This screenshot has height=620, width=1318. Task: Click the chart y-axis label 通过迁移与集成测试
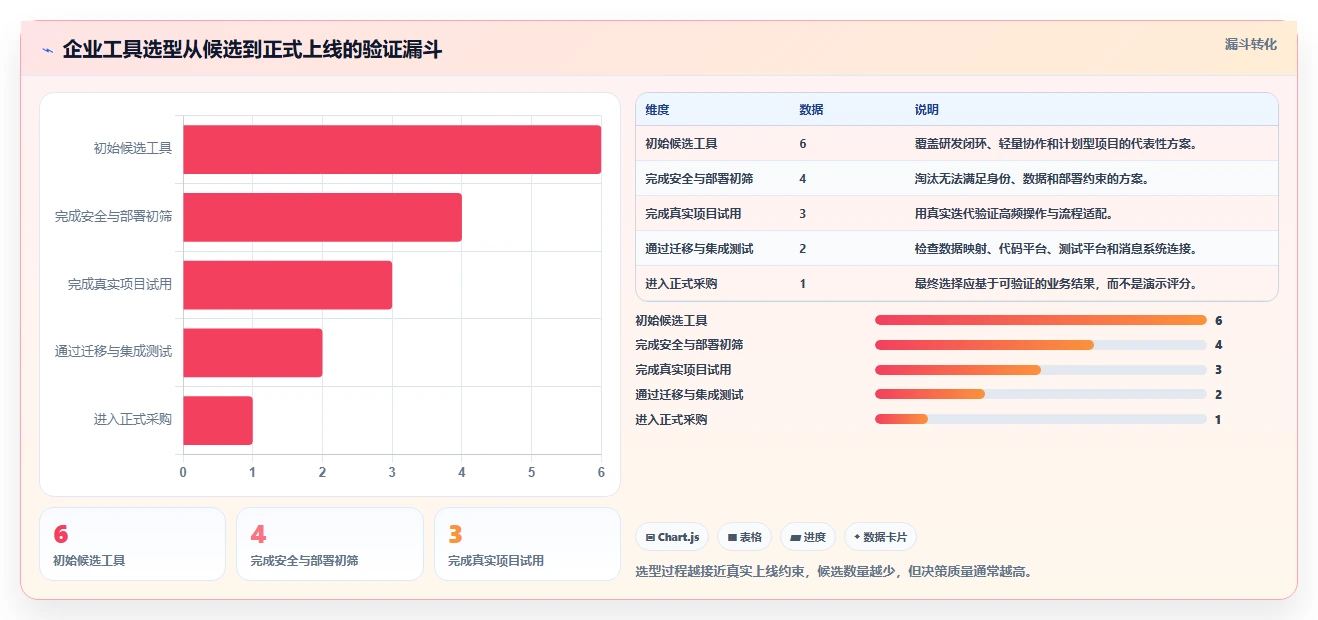click(x=113, y=352)
